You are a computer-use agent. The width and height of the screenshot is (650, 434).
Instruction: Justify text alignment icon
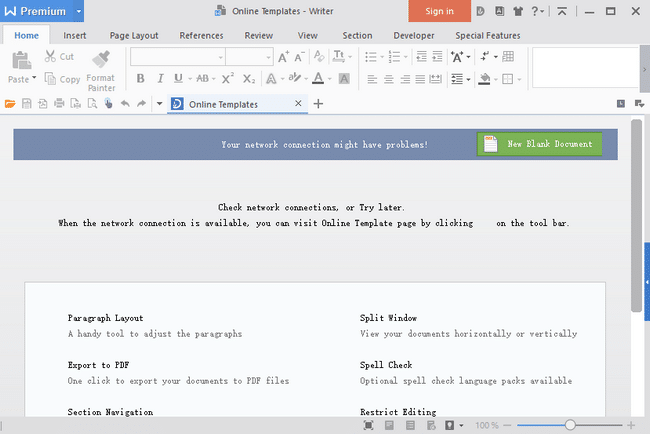(x=420, y=79)
